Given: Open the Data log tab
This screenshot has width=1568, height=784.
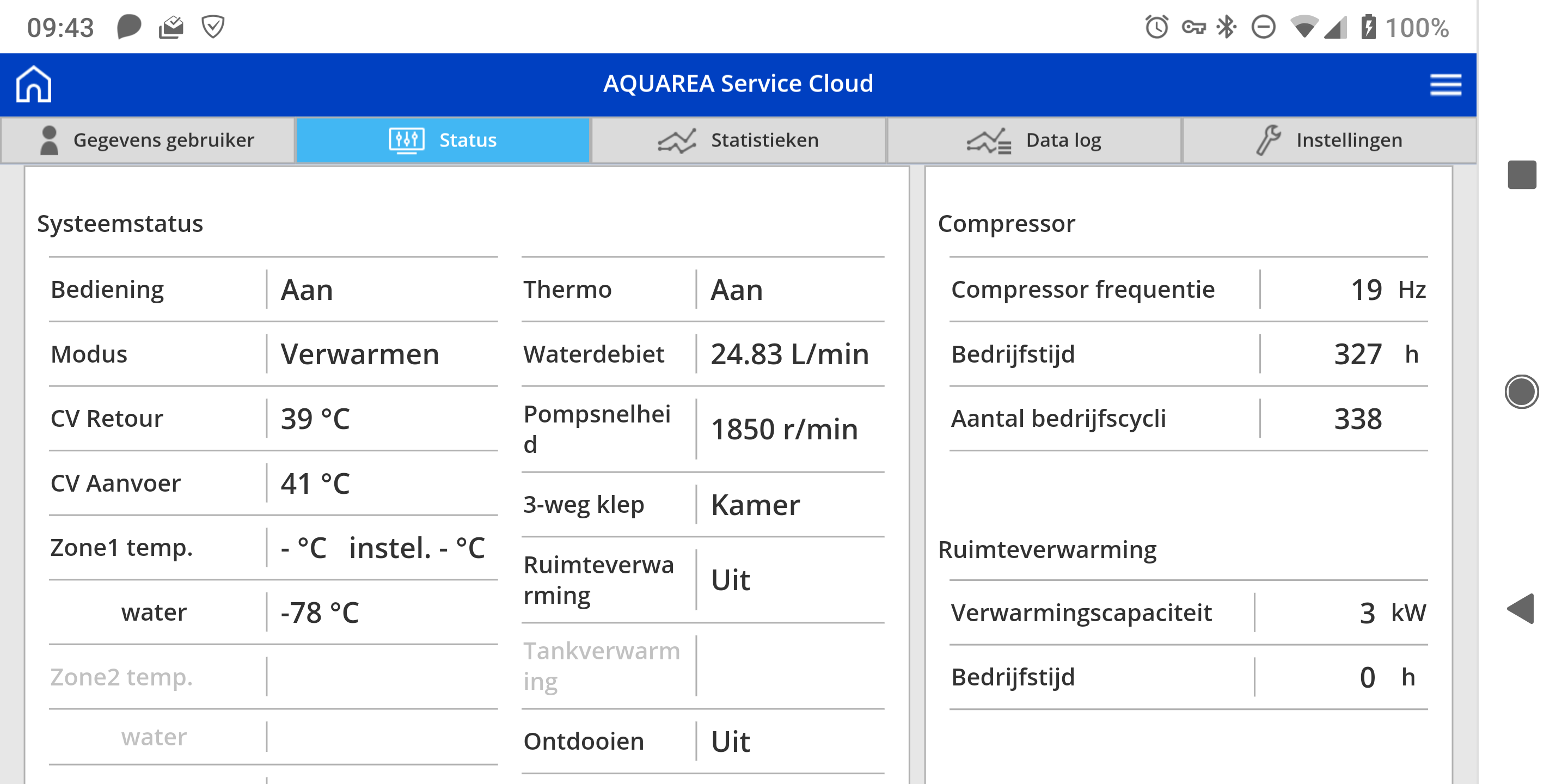Looking at the screenshot, I should (1033, 140).
